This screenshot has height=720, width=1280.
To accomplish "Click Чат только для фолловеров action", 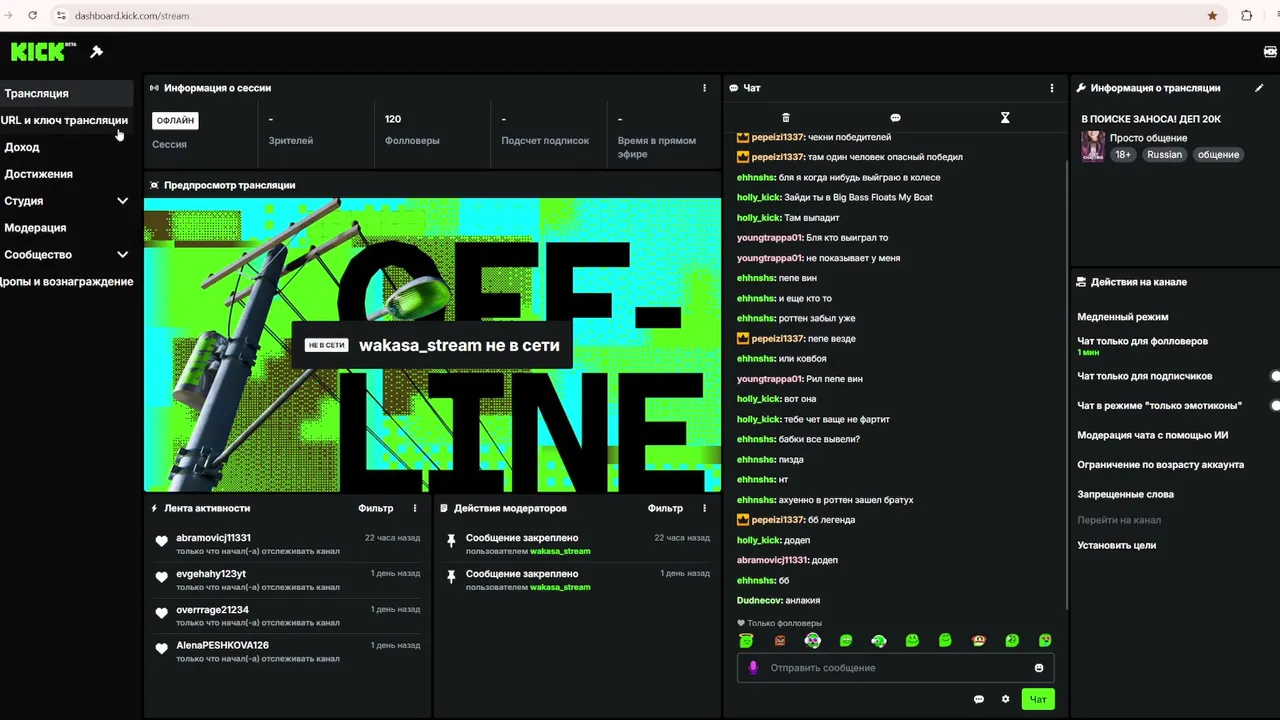I will [1142, 341].
